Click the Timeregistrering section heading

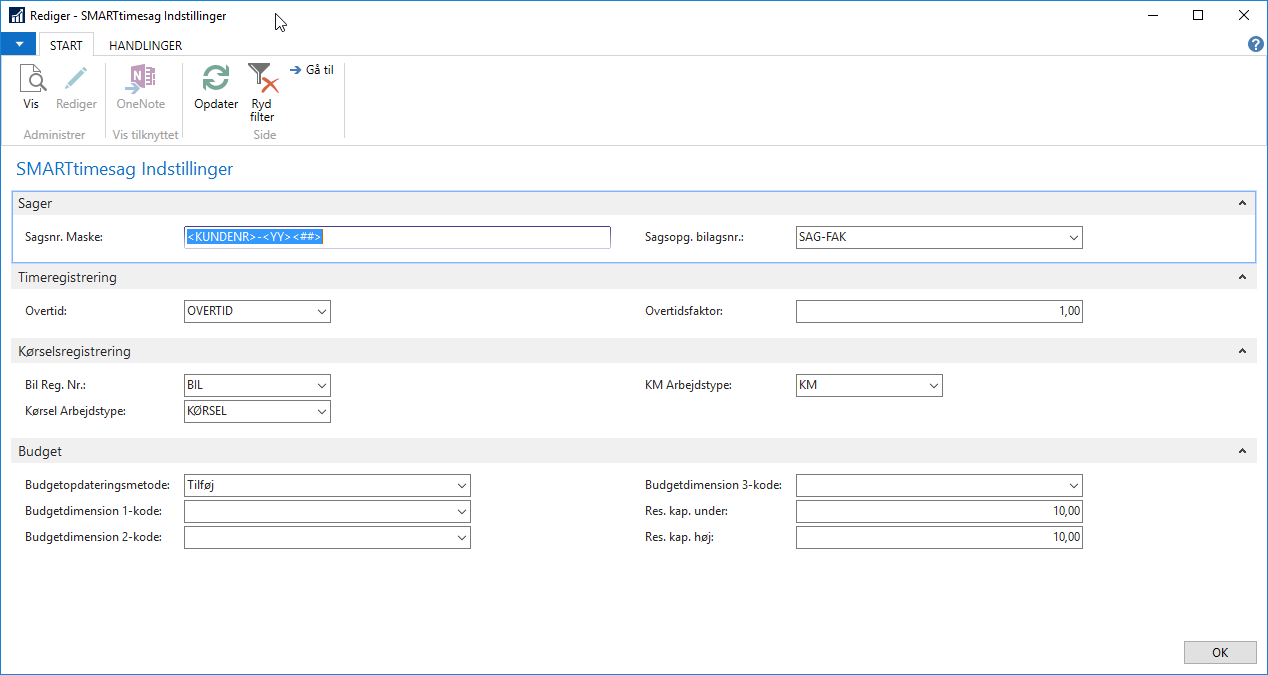[x=68, y=277]
